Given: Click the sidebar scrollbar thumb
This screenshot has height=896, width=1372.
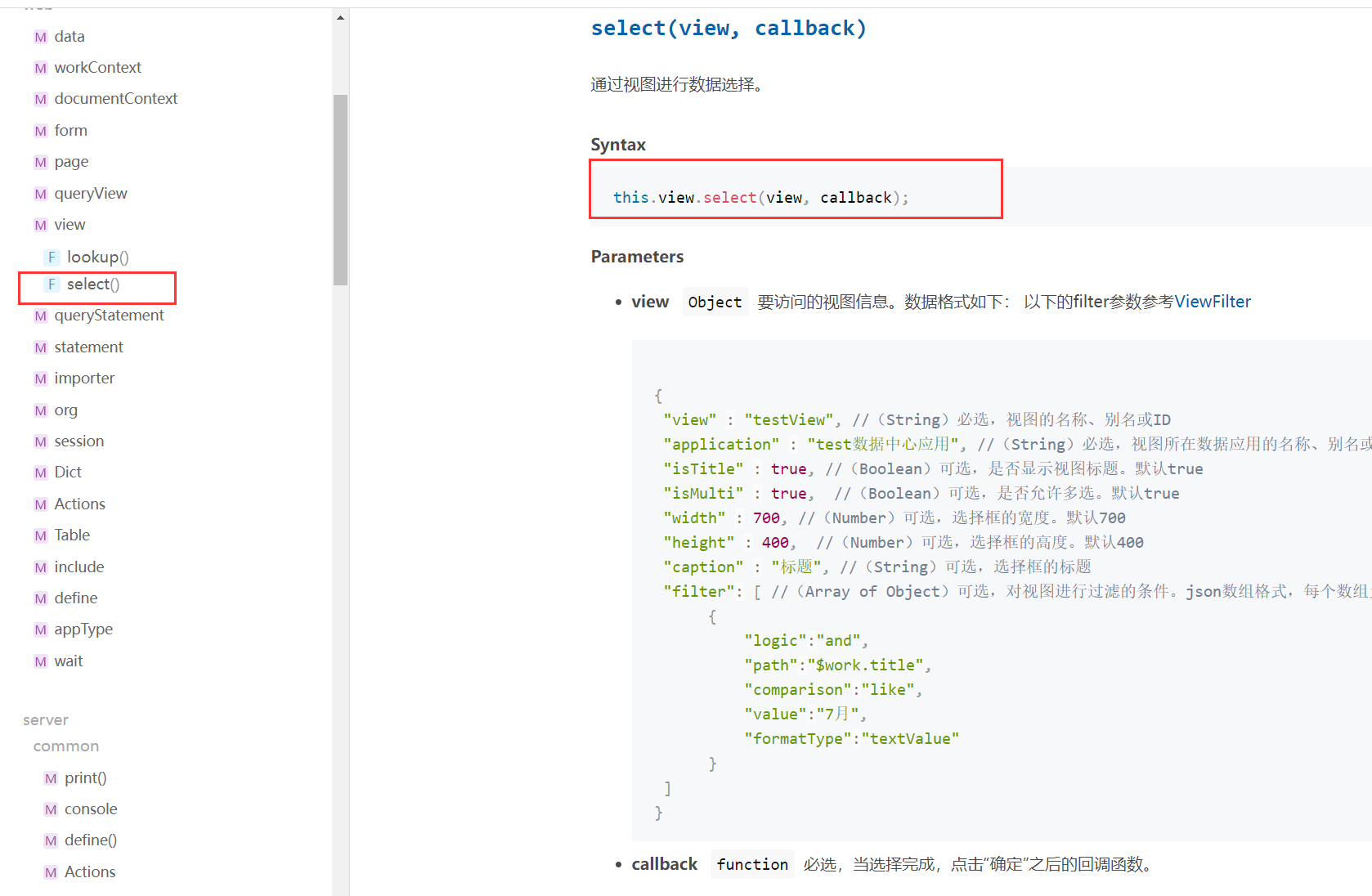Looking at the screenshot, I should click(x=340, y=190).
